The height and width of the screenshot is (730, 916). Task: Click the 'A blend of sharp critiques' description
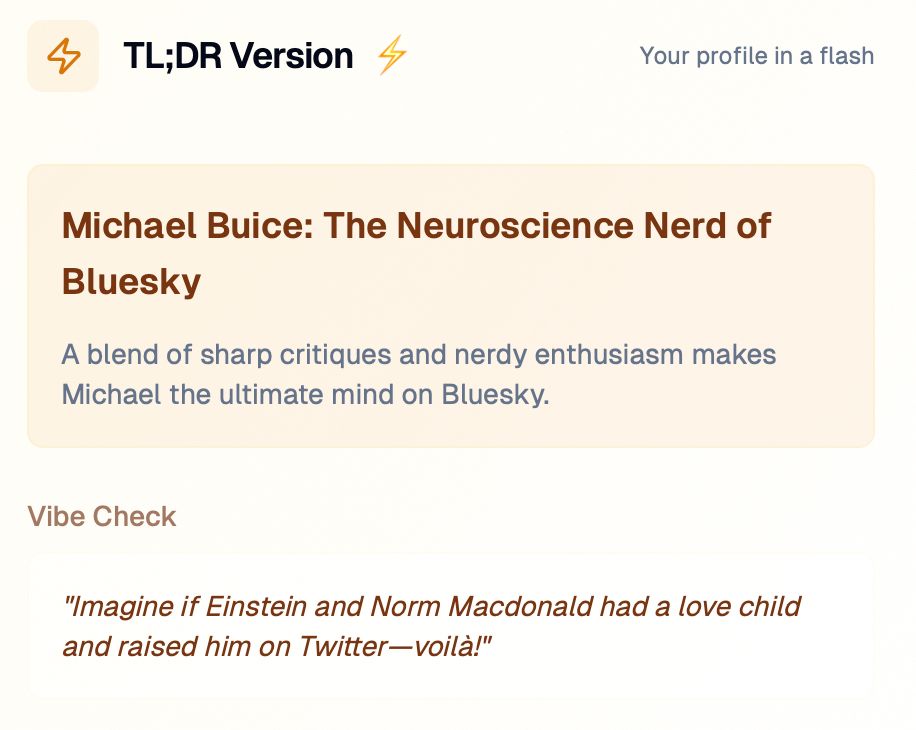tap(419, 374)
